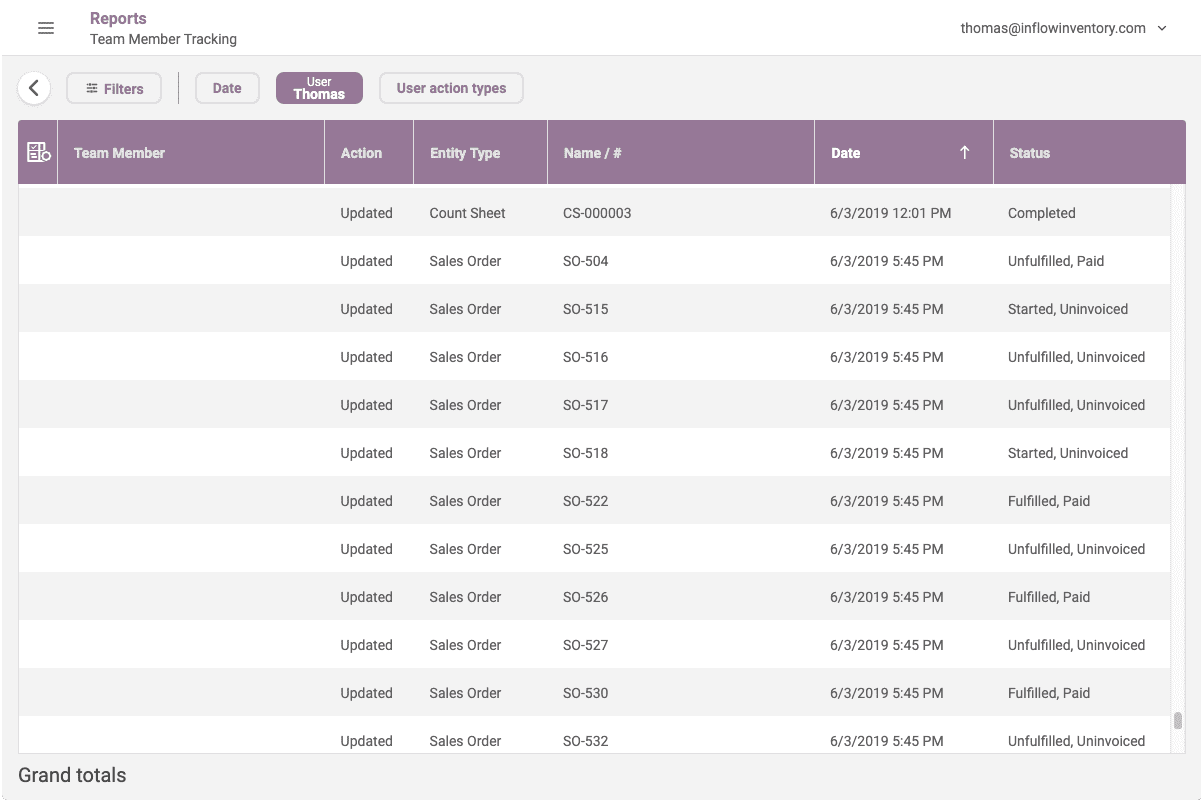Expand the thomas@inflowinventory.com account dropdown
The image size is (1201, 800).
click(x=1162, y=28)
